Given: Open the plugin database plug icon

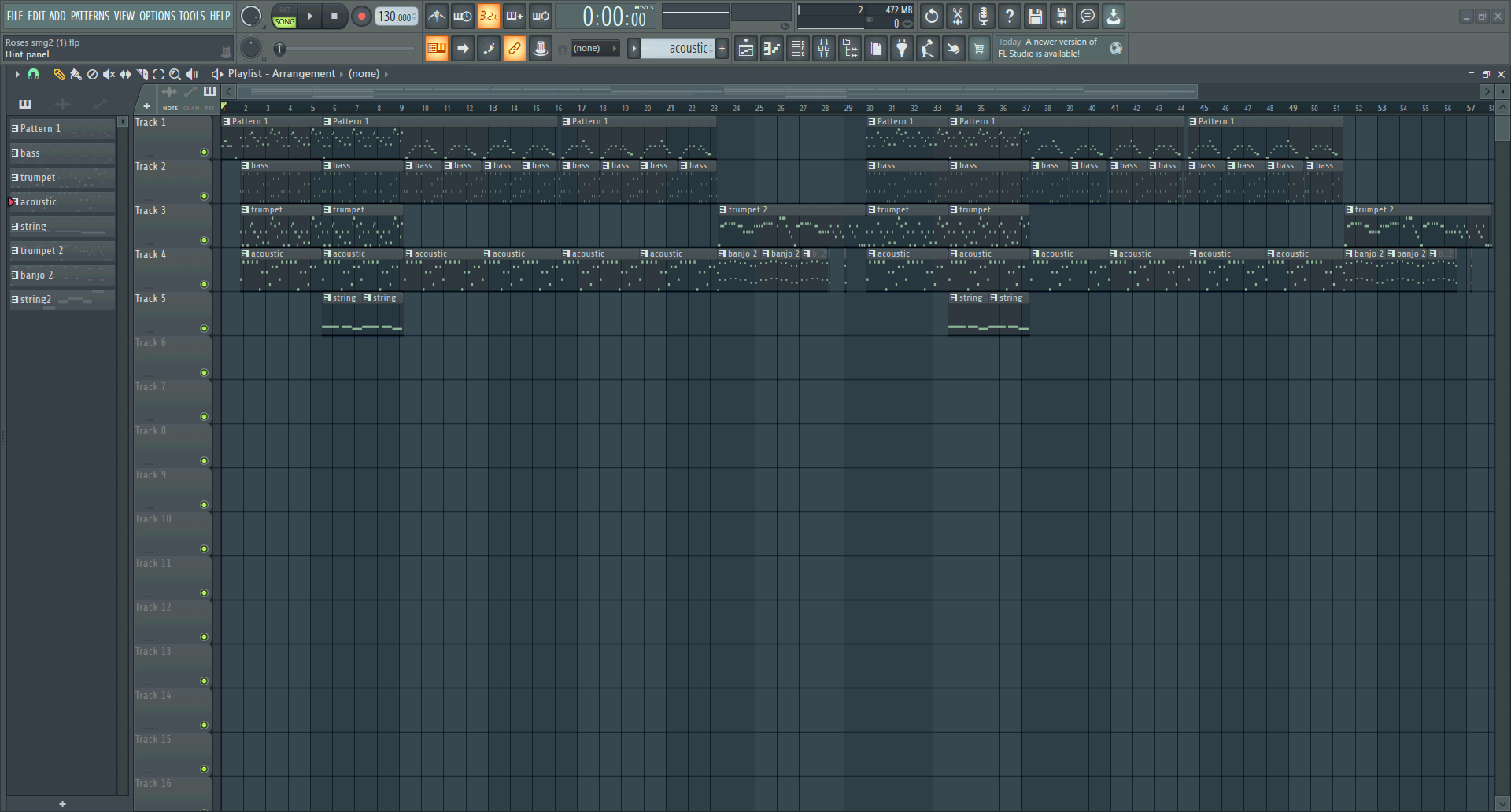Looking at the screenshot, I should (x=902, y=49).
